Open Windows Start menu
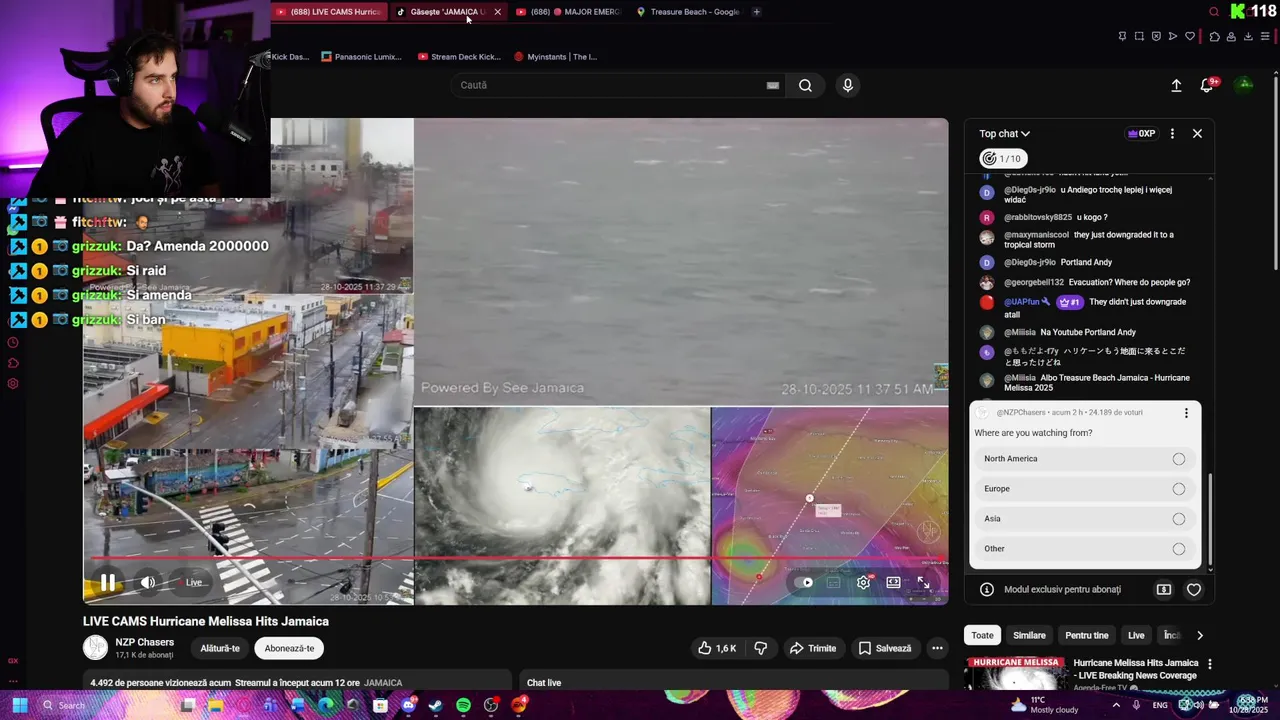 [19, 705]
